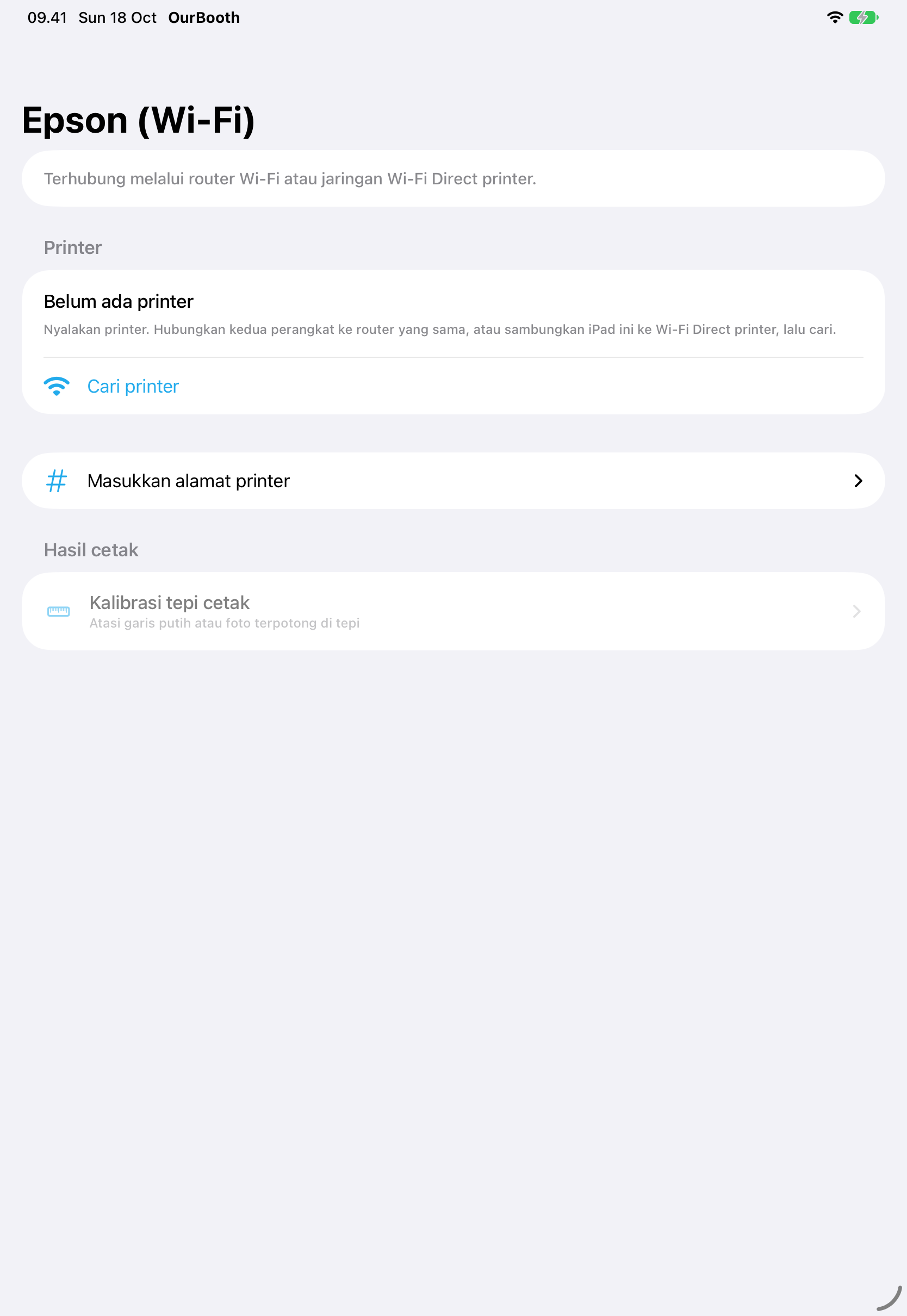The image size is (907, 1316).
Task: Tap the curved corner gesture indicator
Action: (890, 1299)
